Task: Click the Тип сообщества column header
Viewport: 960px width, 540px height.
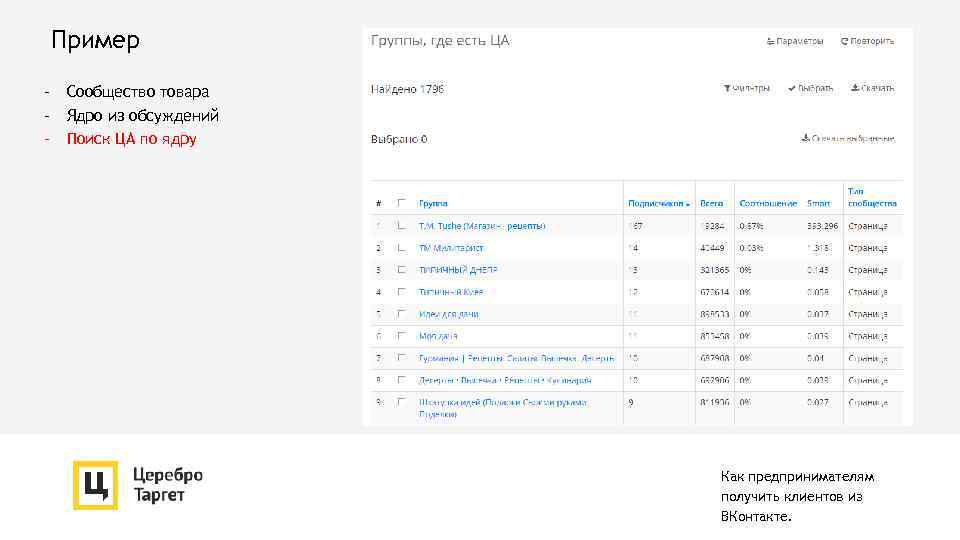Action: pyautogui.click(x=871, y=197)
